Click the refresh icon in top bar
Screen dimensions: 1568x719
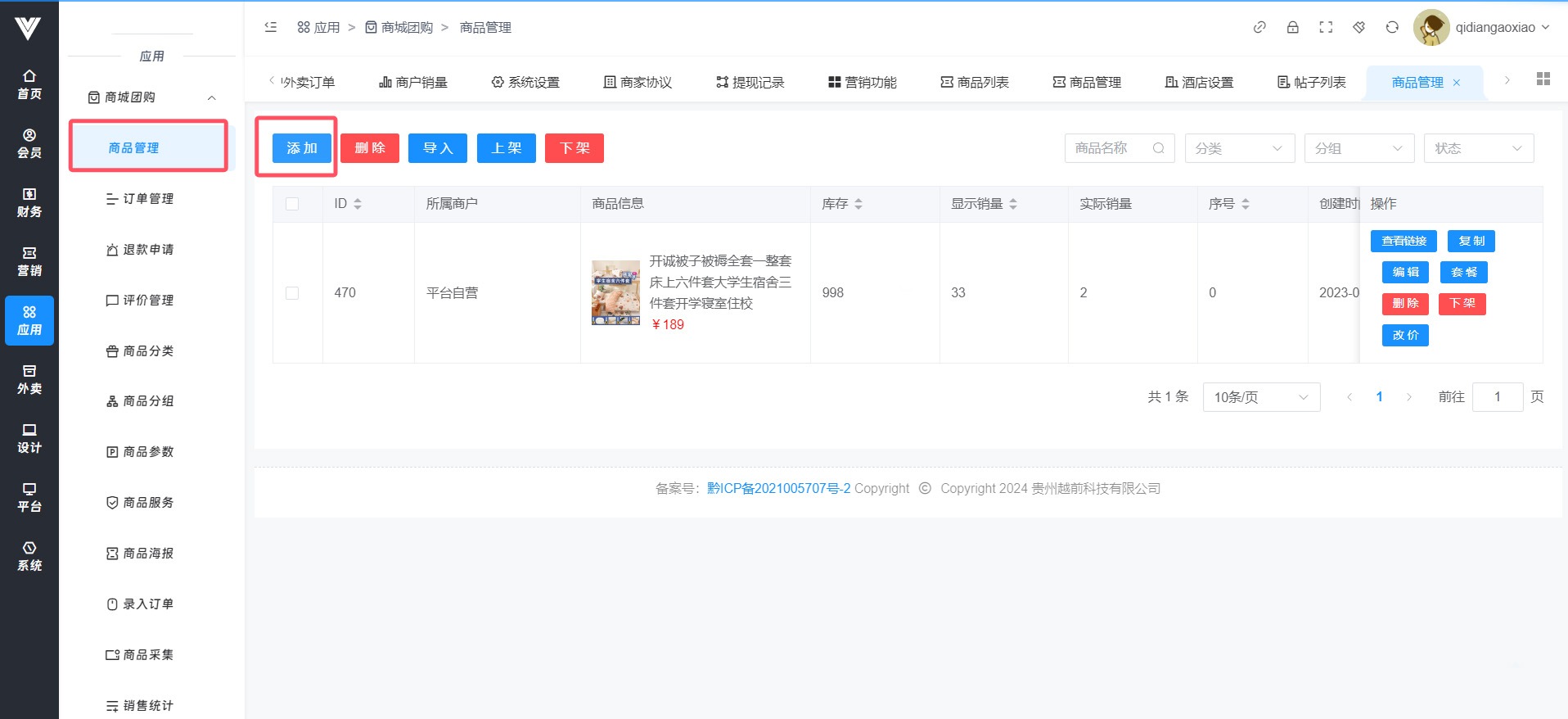click(x=1392, y=27)
